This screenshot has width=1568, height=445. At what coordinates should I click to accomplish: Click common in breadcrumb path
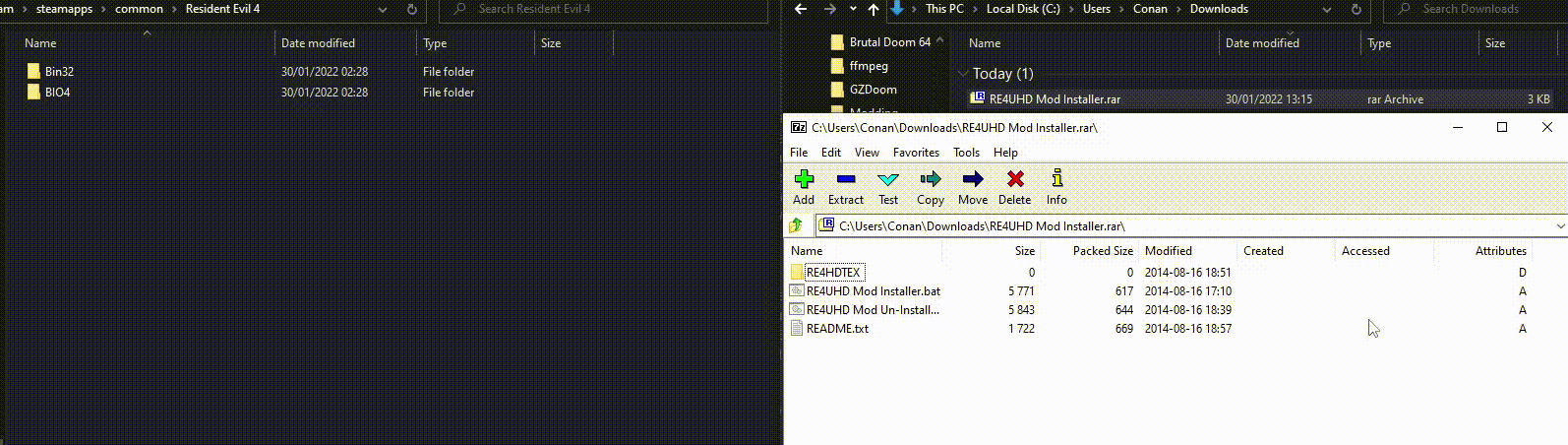pos(139,9)
